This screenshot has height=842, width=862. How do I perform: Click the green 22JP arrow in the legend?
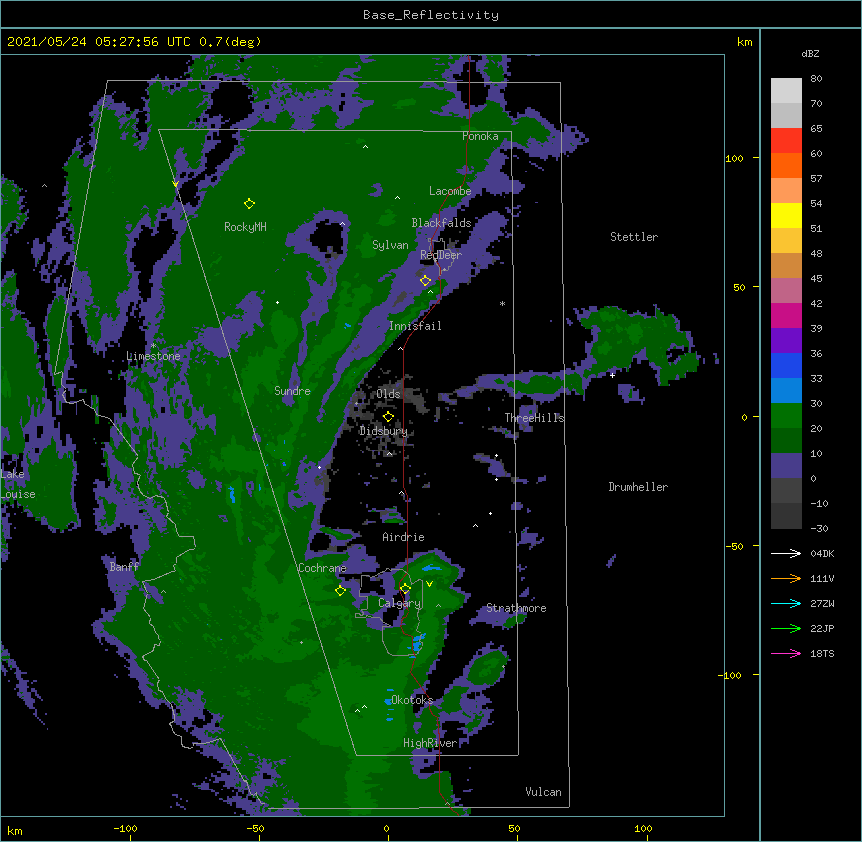tap(786, 628)
